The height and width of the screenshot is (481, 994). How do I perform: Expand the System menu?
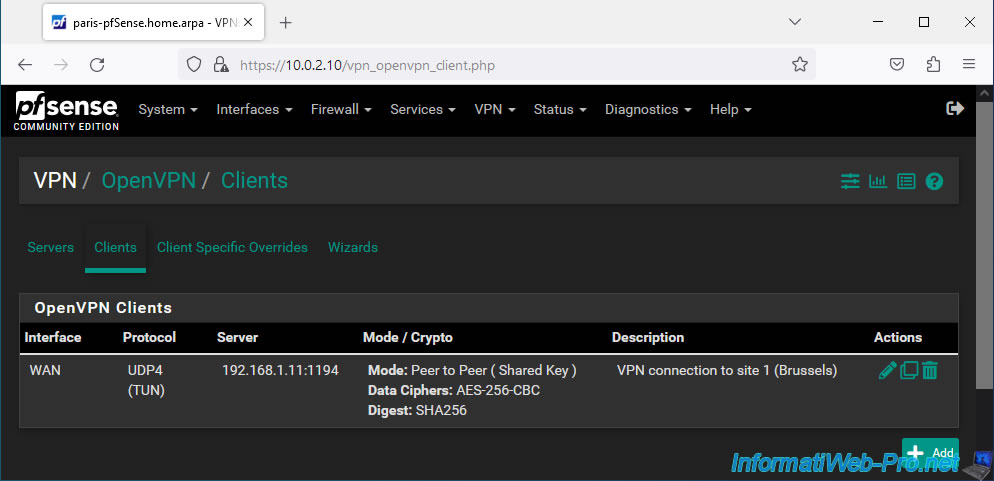tap(168, 110)
